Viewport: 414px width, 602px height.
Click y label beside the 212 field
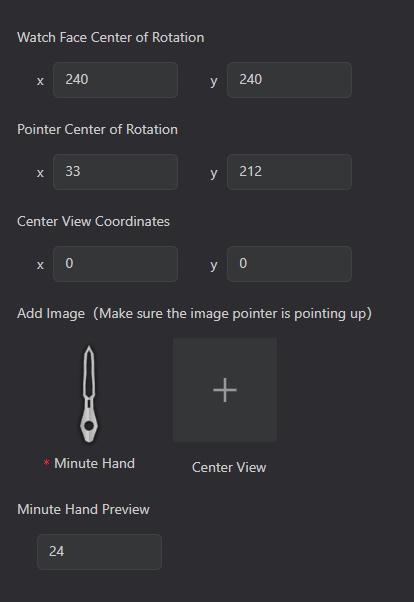click(214, 174)
